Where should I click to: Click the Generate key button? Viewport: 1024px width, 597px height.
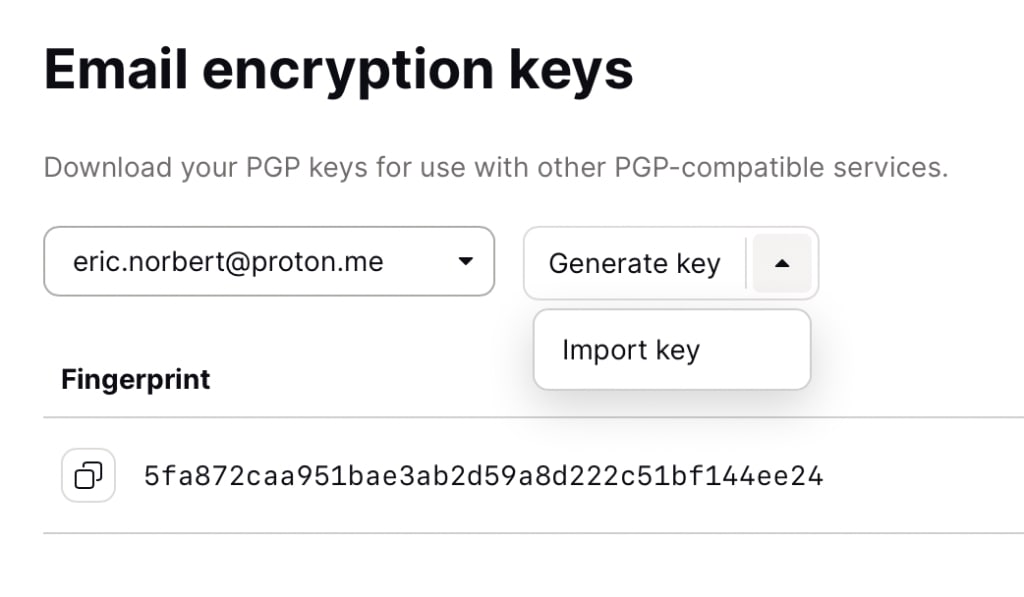[634, 263]
